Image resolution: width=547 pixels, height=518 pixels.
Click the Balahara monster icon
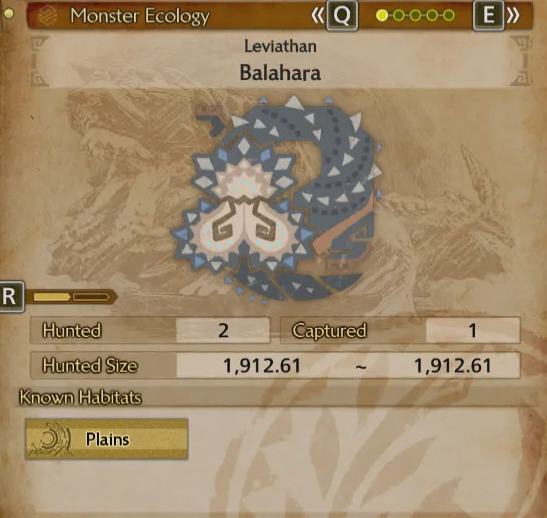tap(276, 199)
